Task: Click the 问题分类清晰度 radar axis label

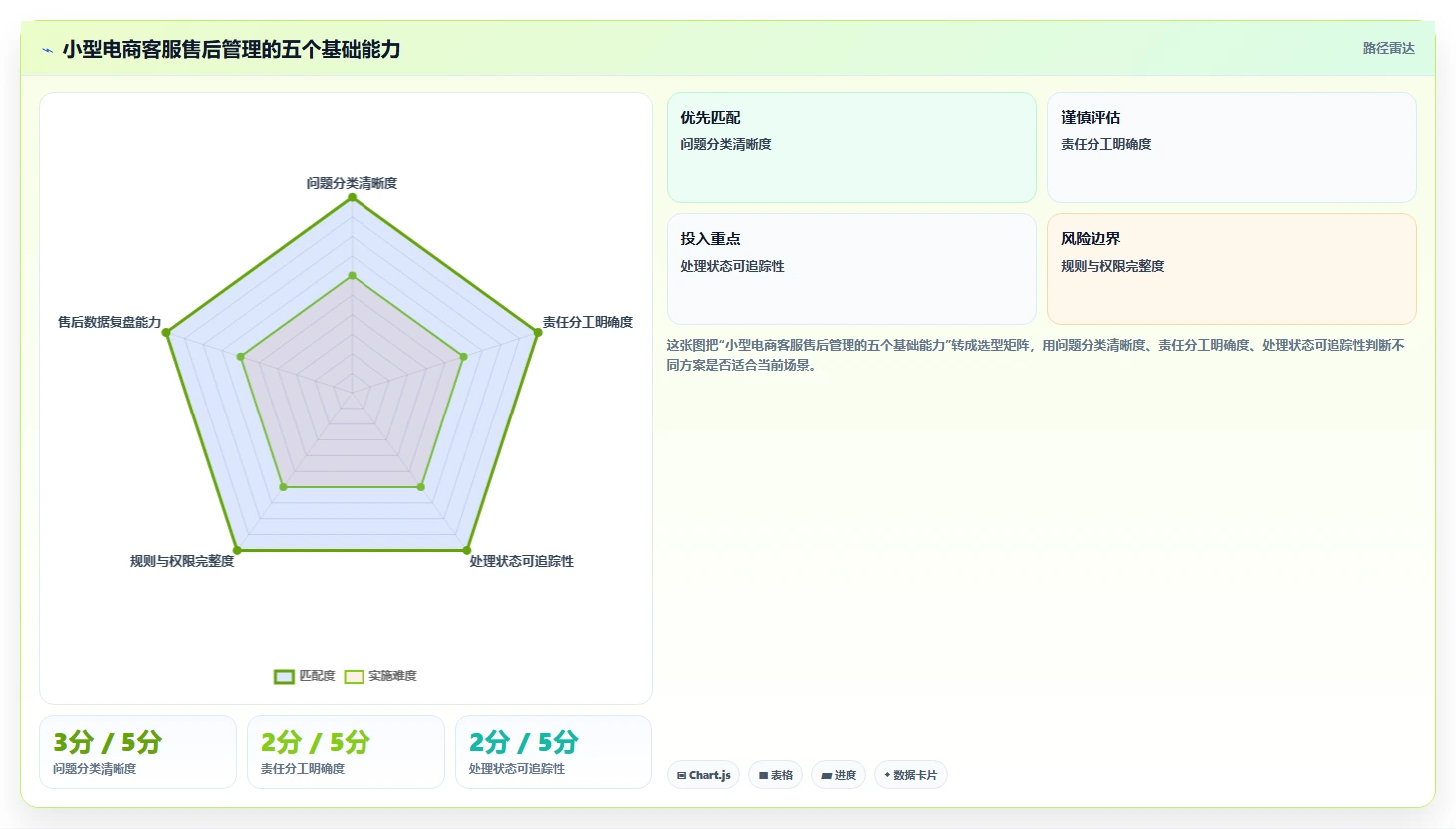Action: [352, 183]
